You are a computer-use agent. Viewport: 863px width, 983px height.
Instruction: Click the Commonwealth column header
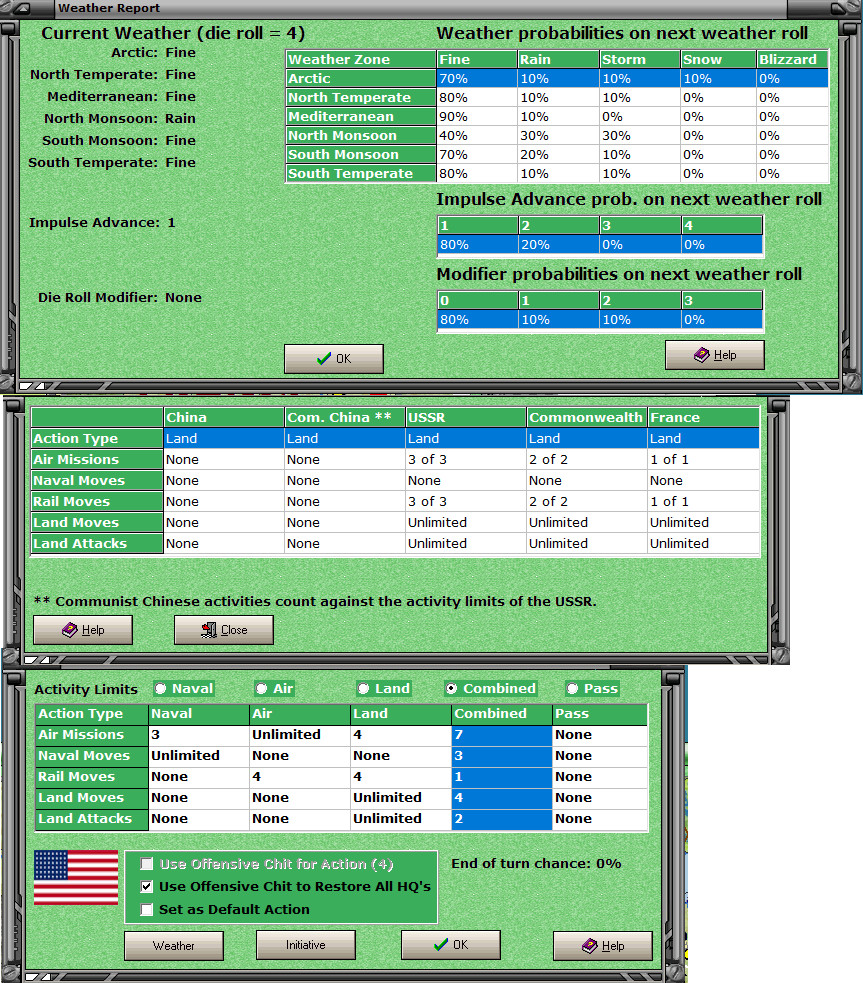tap(587, 418)
